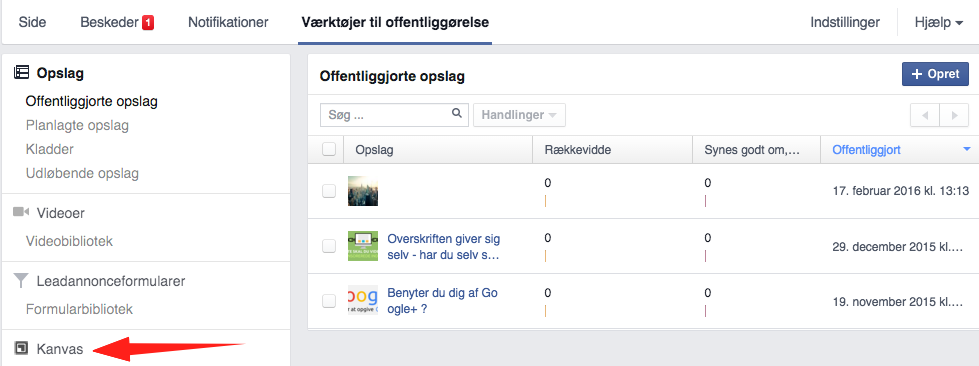Select Værktøjer til offentliggørelse tab
Image resolution: width=979 pixels, height=366 pixels.
point(395,22)
